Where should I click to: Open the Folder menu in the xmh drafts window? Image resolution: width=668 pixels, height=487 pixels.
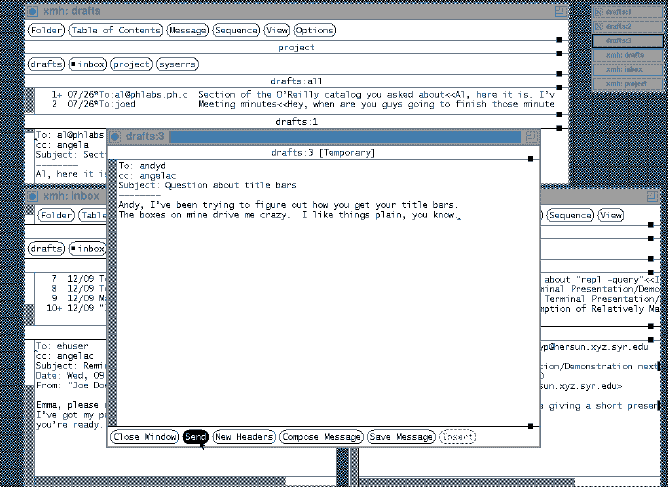[x=46, y=31]
